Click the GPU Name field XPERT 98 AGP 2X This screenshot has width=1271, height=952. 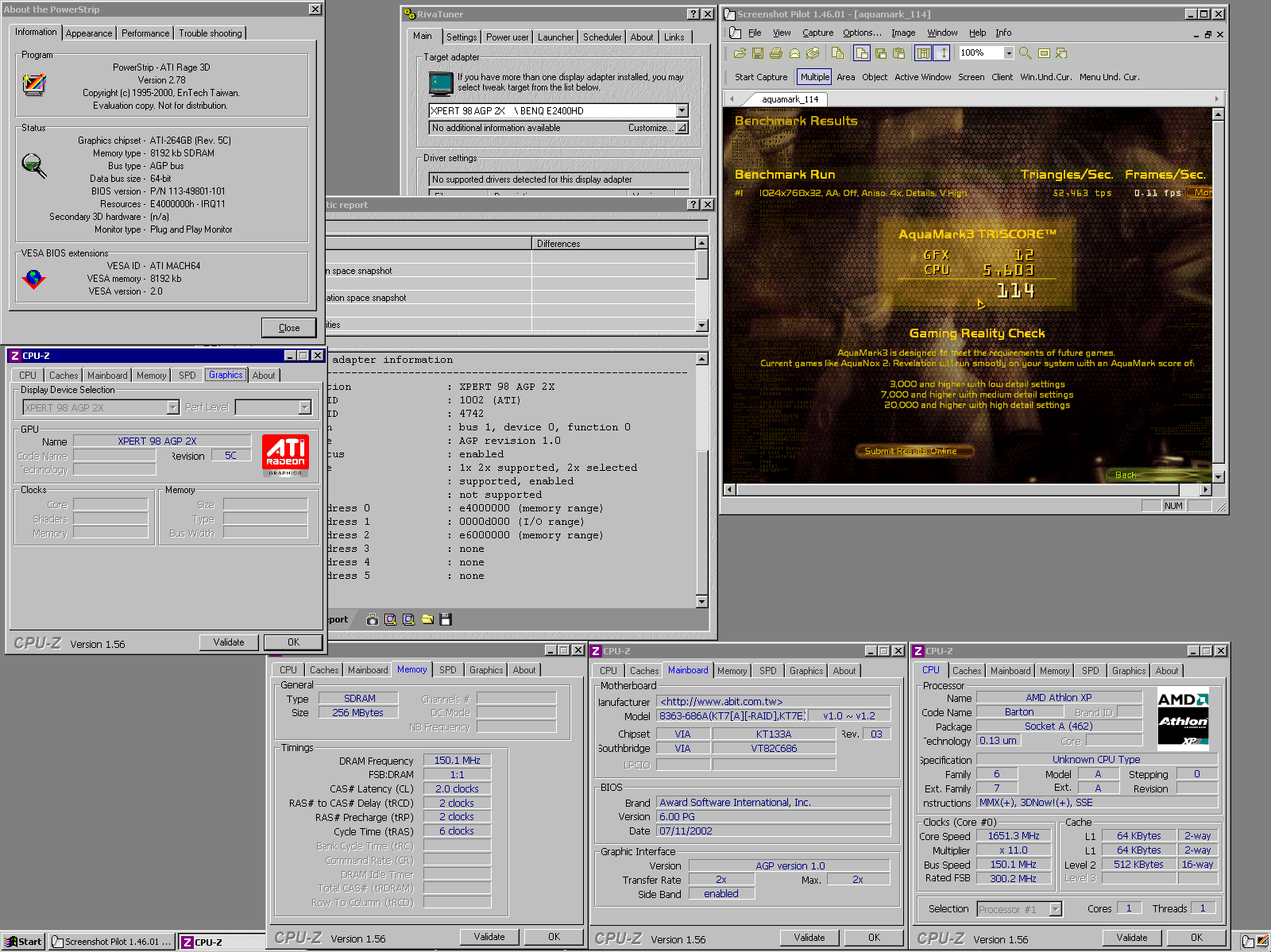tap(162, 441)
